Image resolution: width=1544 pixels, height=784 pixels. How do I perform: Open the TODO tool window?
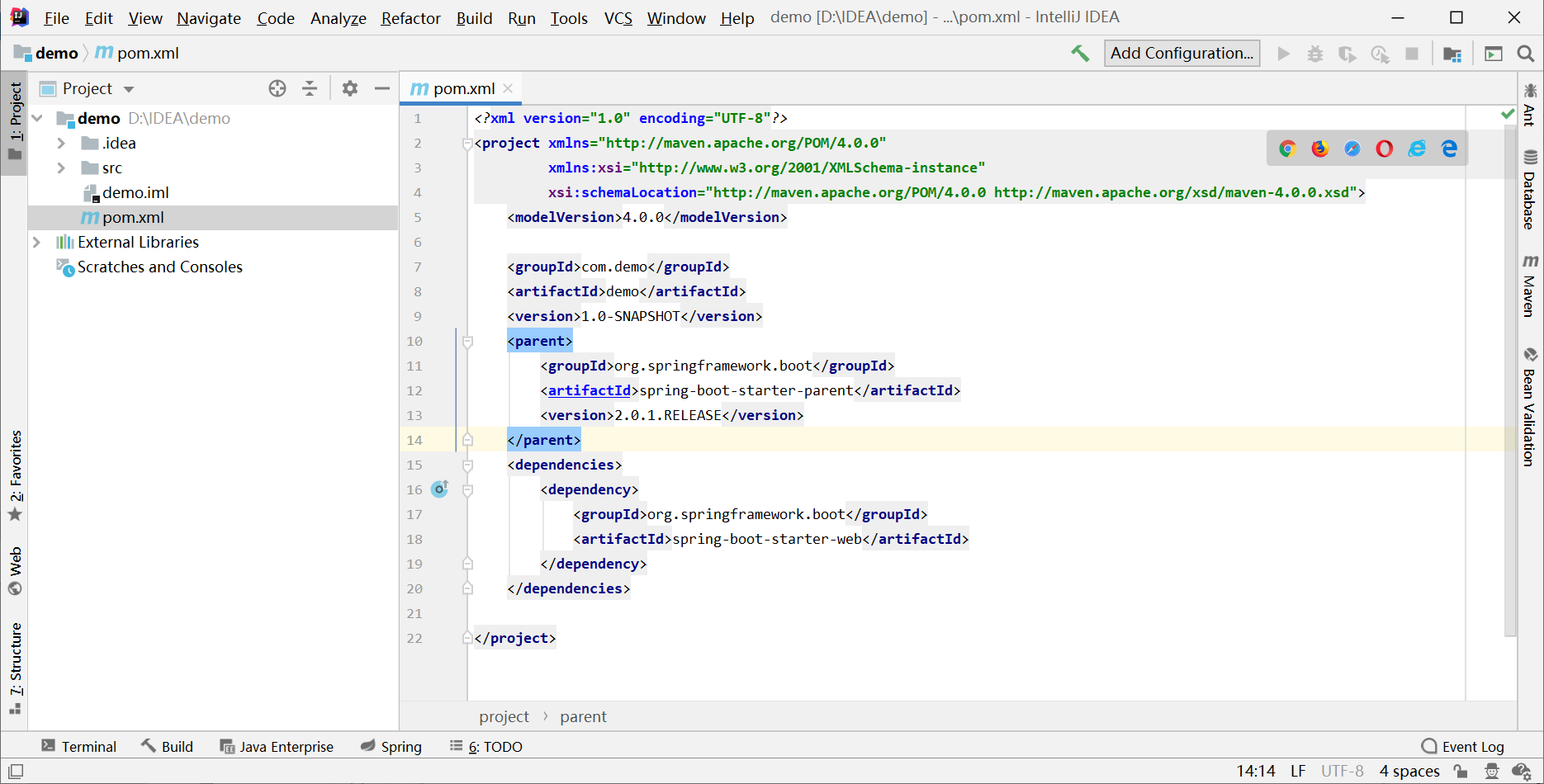point(485,746)
